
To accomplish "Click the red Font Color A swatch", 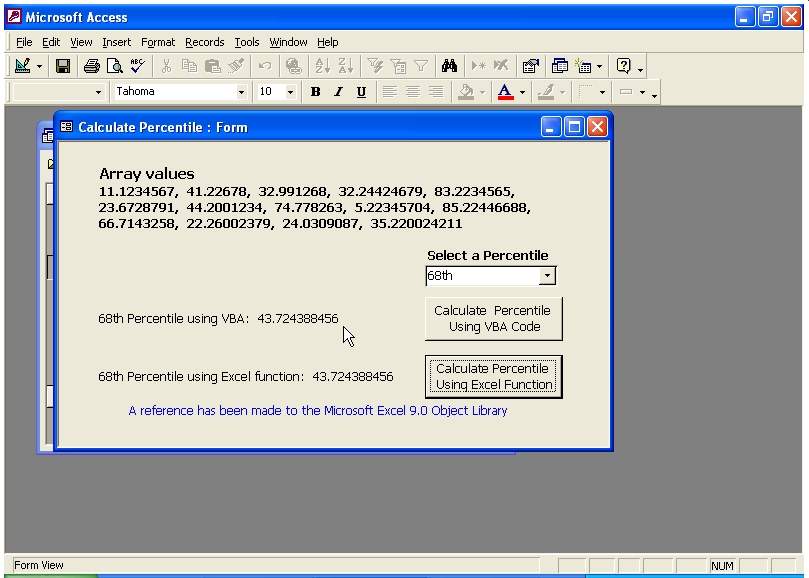I will 506,92.
